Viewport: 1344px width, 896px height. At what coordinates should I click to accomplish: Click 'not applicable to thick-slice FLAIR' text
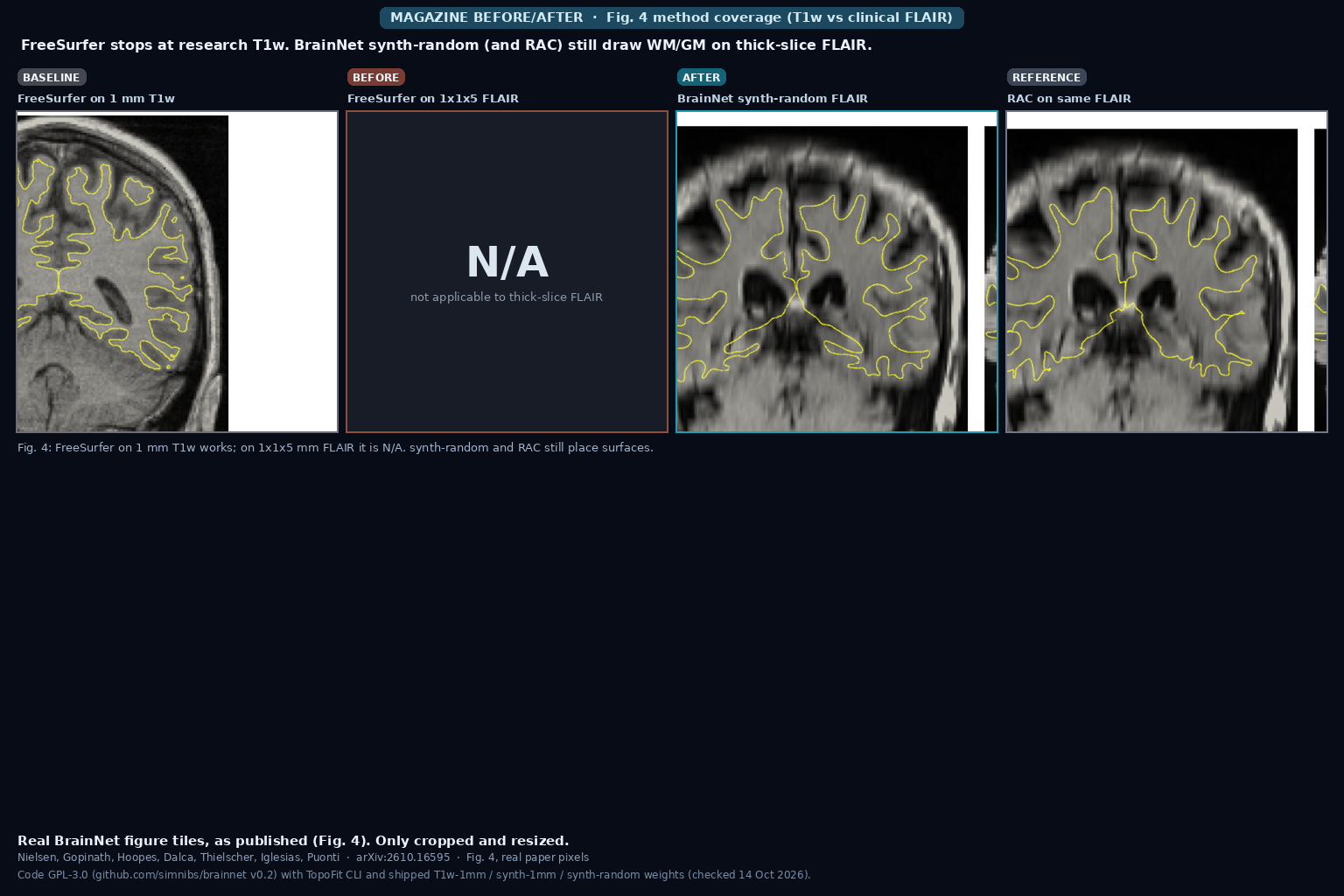tap(507, 297)
